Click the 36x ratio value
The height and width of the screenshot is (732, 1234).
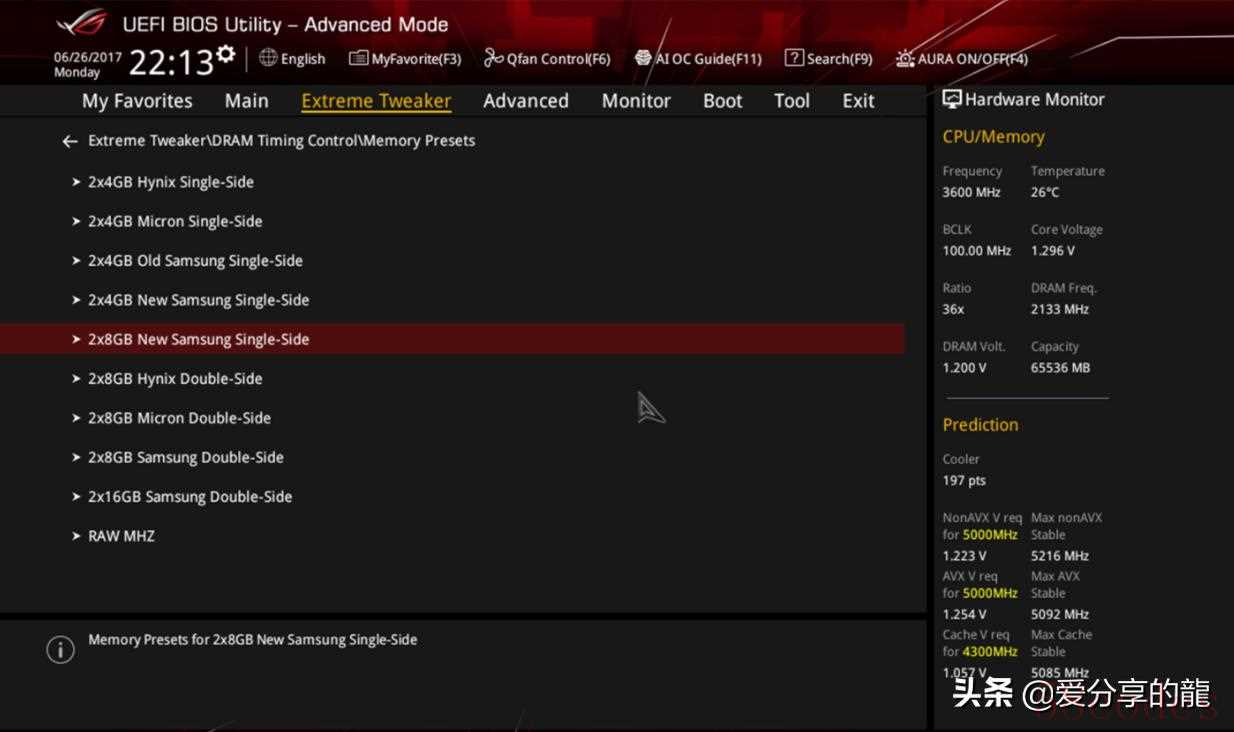pos(953,309)
